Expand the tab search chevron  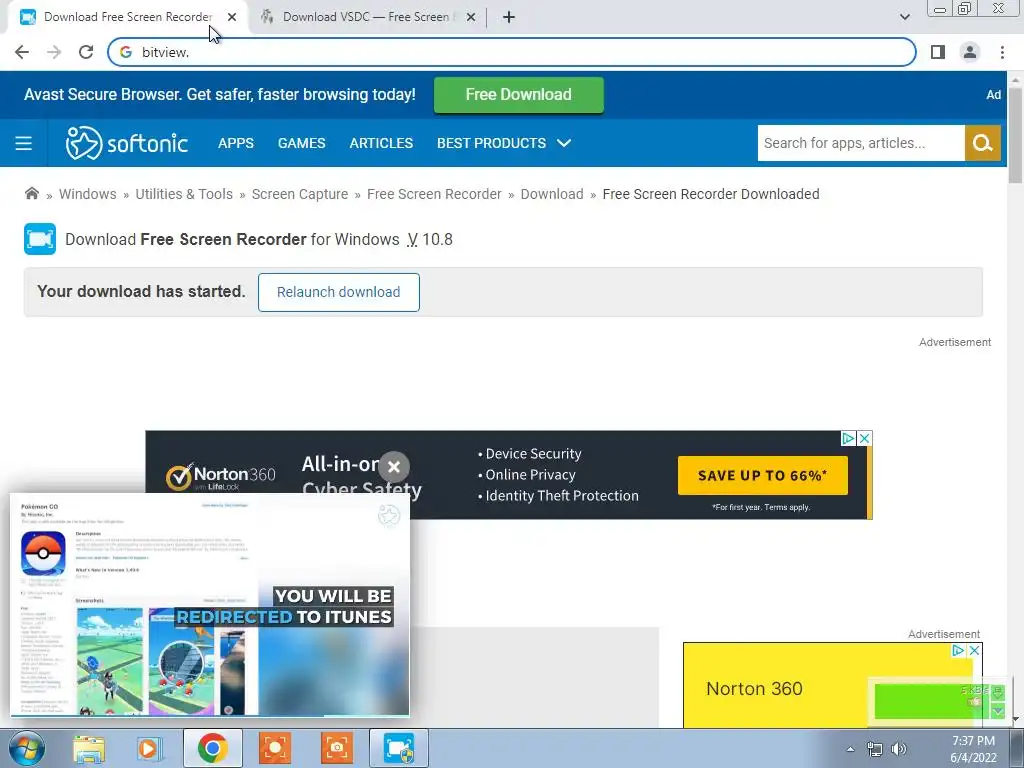[x=904, y=17]
